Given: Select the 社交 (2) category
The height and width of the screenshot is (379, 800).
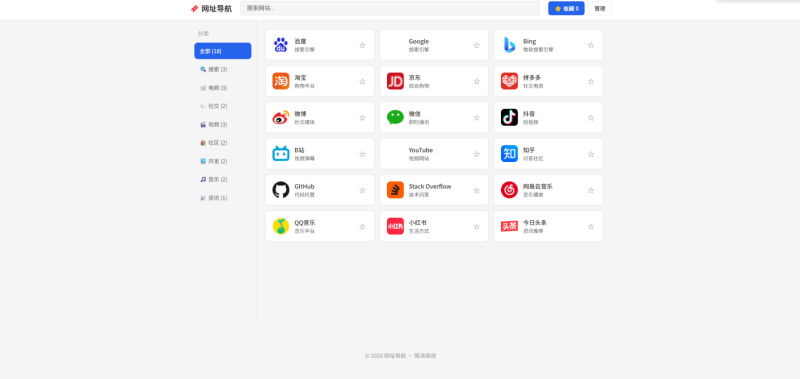Looking at the screenshot, I should tap(222, 106).
